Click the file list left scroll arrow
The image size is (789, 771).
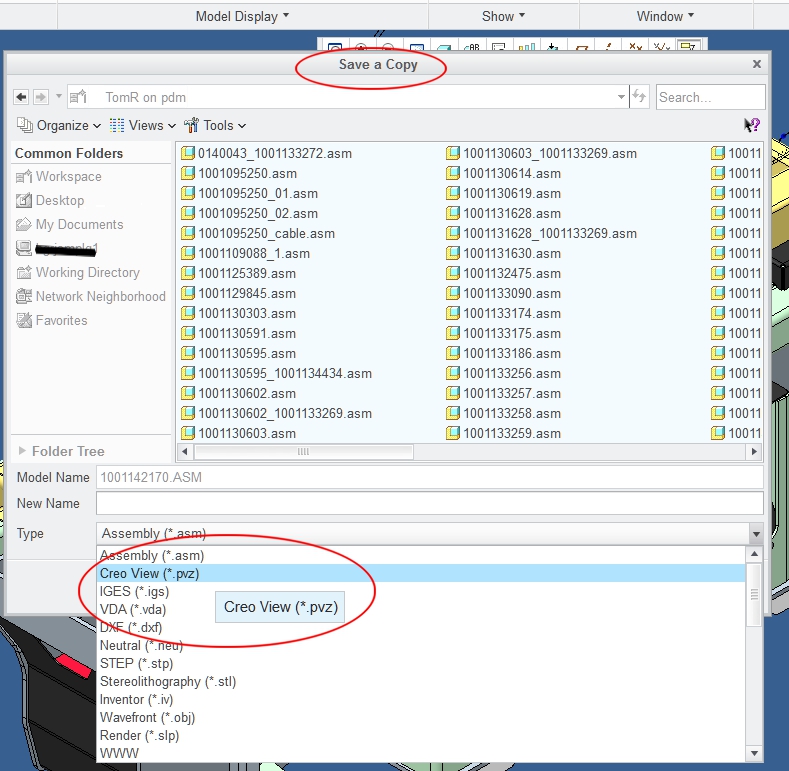click(185, 451)
